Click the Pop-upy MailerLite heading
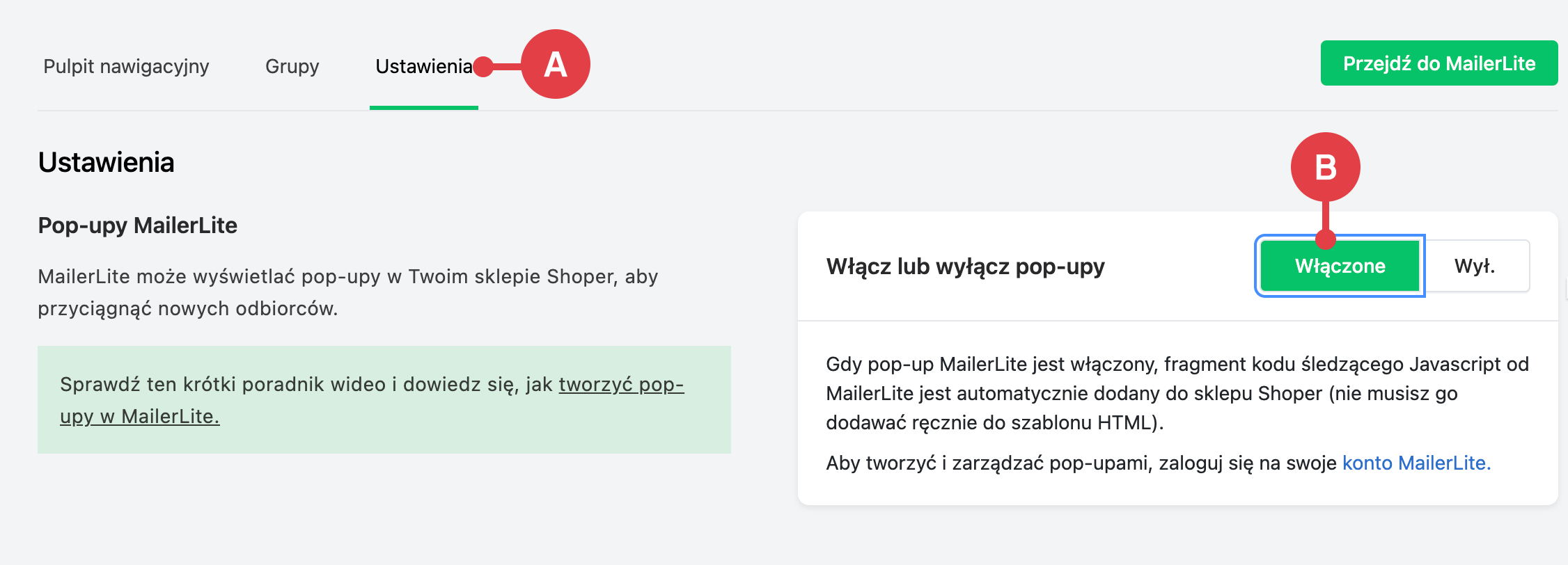Image resolution: width=1568 pixels, height=565 pixels. pyautogui.click(x=136, y=225)
